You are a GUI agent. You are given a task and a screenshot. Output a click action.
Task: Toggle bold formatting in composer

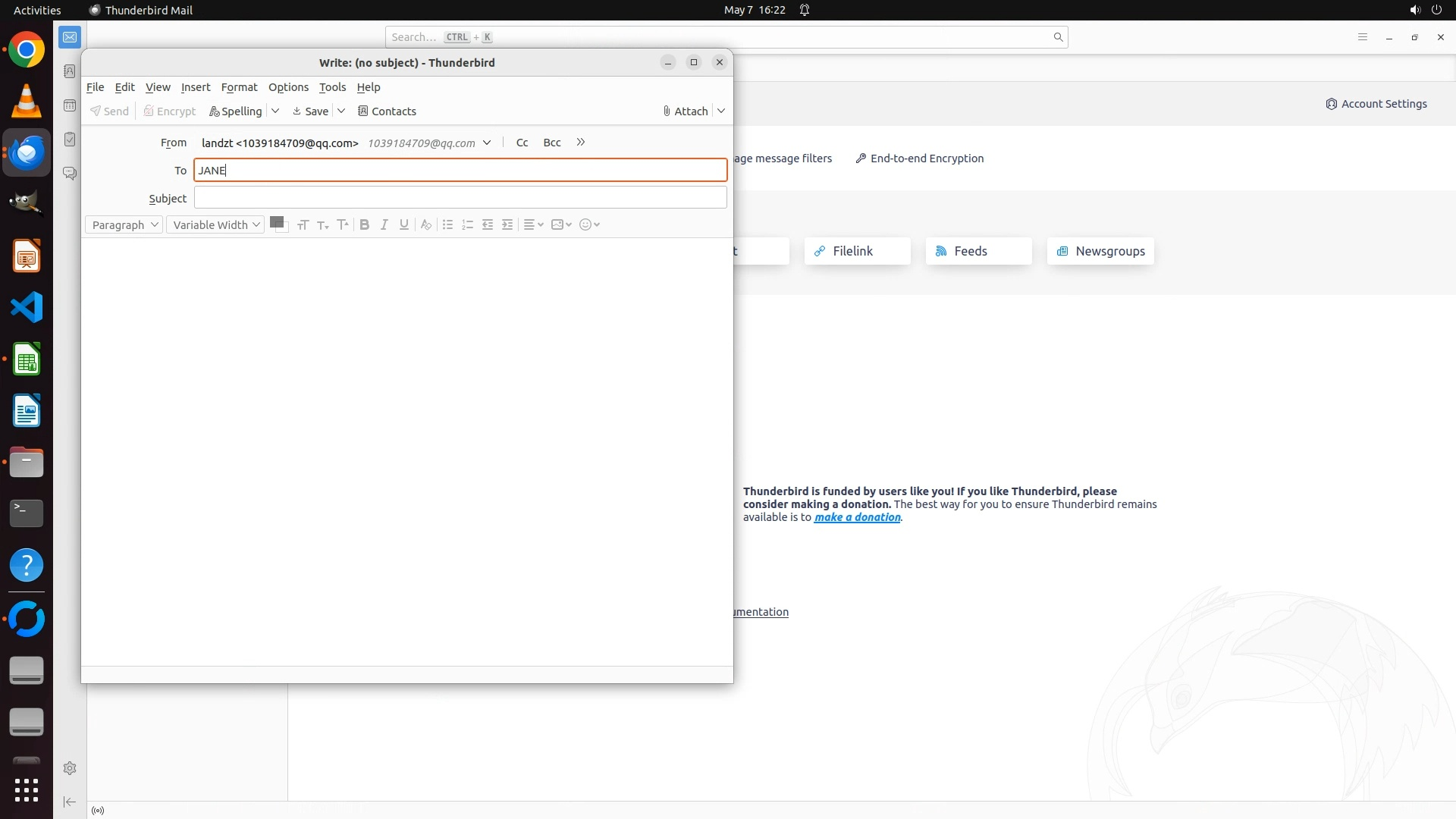365,224
